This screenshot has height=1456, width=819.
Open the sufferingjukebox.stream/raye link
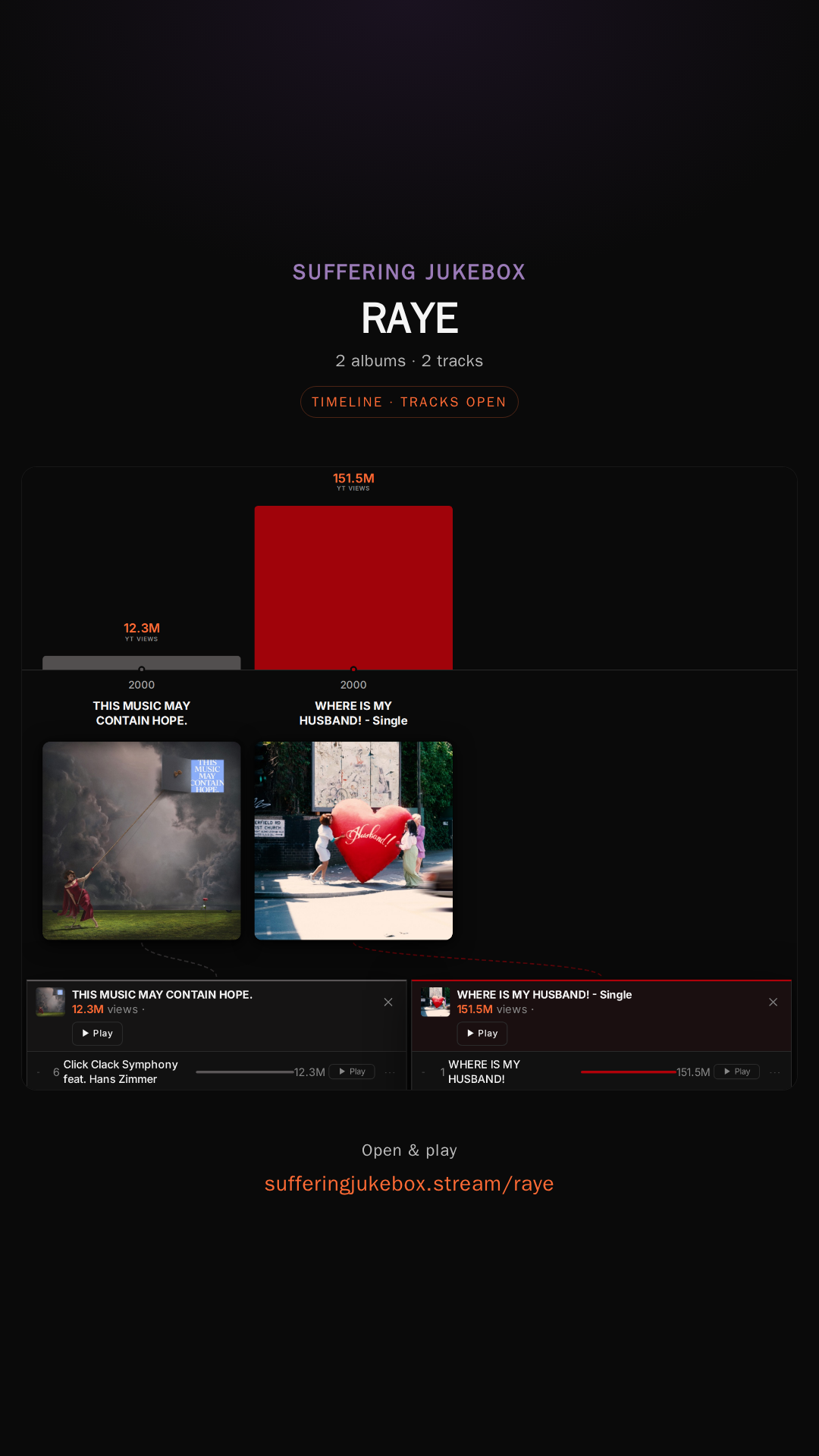click(x=409, y=1184)
